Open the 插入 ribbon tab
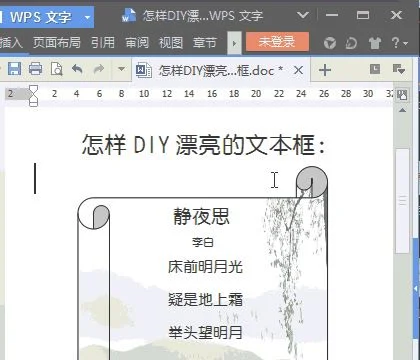 click(11, 42)
